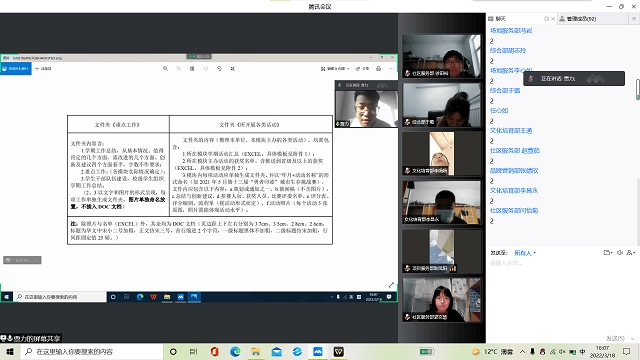Select participant thumbnail of woman looking down

442,104
